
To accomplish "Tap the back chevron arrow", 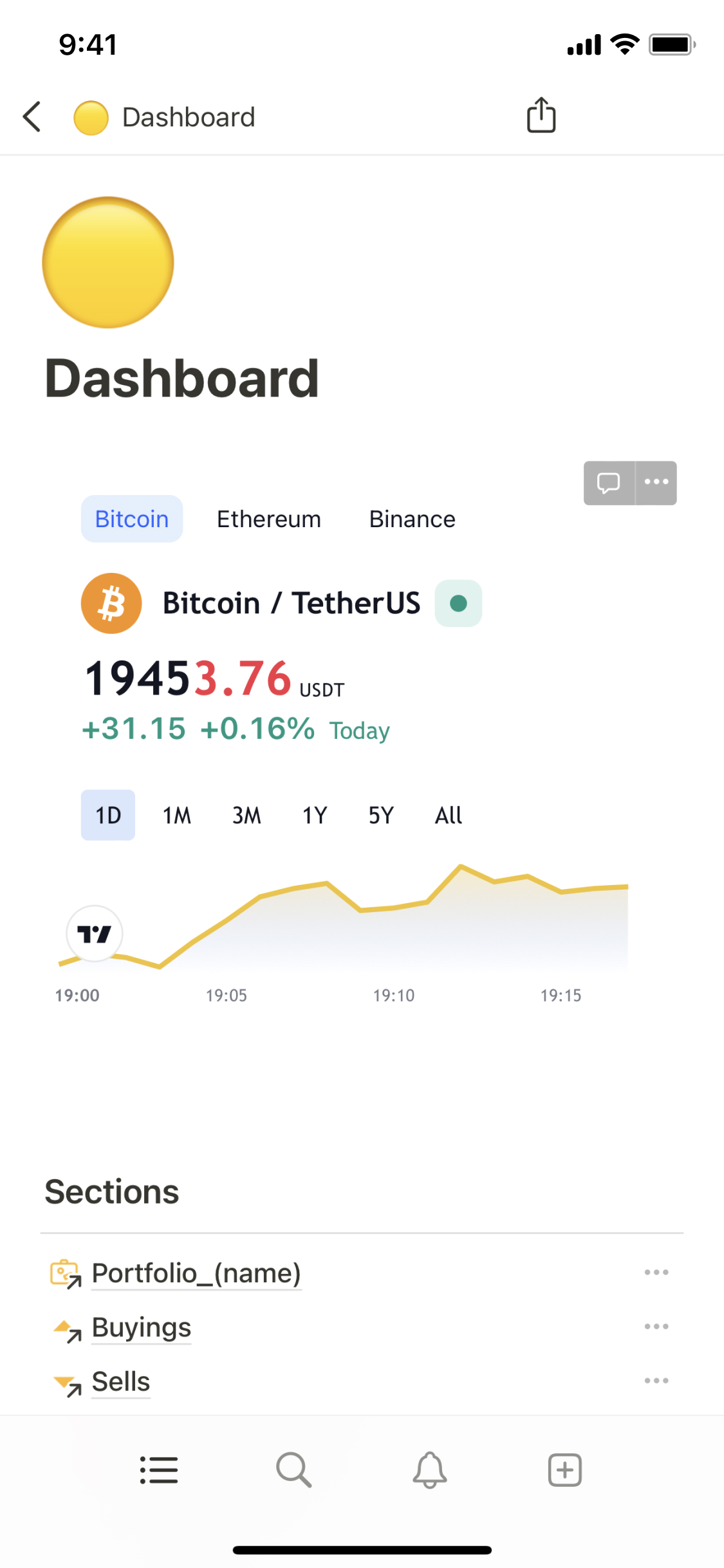I will (32, 117).
